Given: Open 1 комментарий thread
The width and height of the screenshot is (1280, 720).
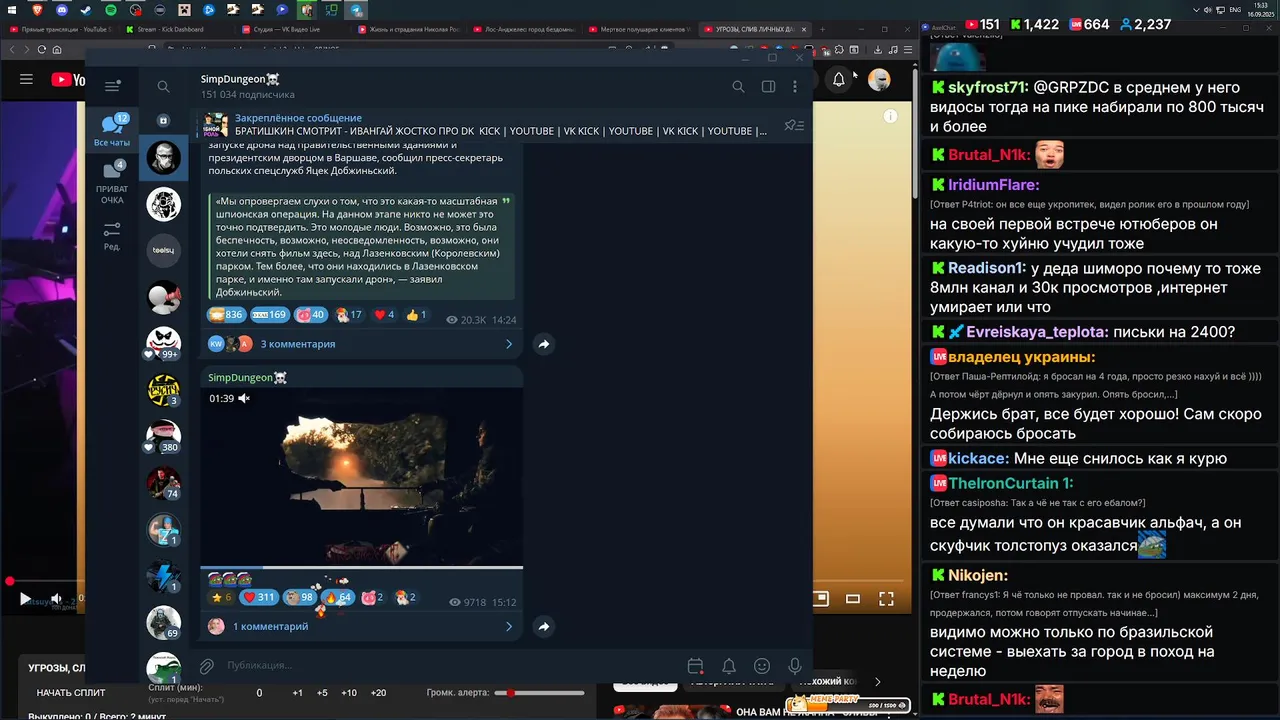Looking at the screenshot, I should (270, 627).
